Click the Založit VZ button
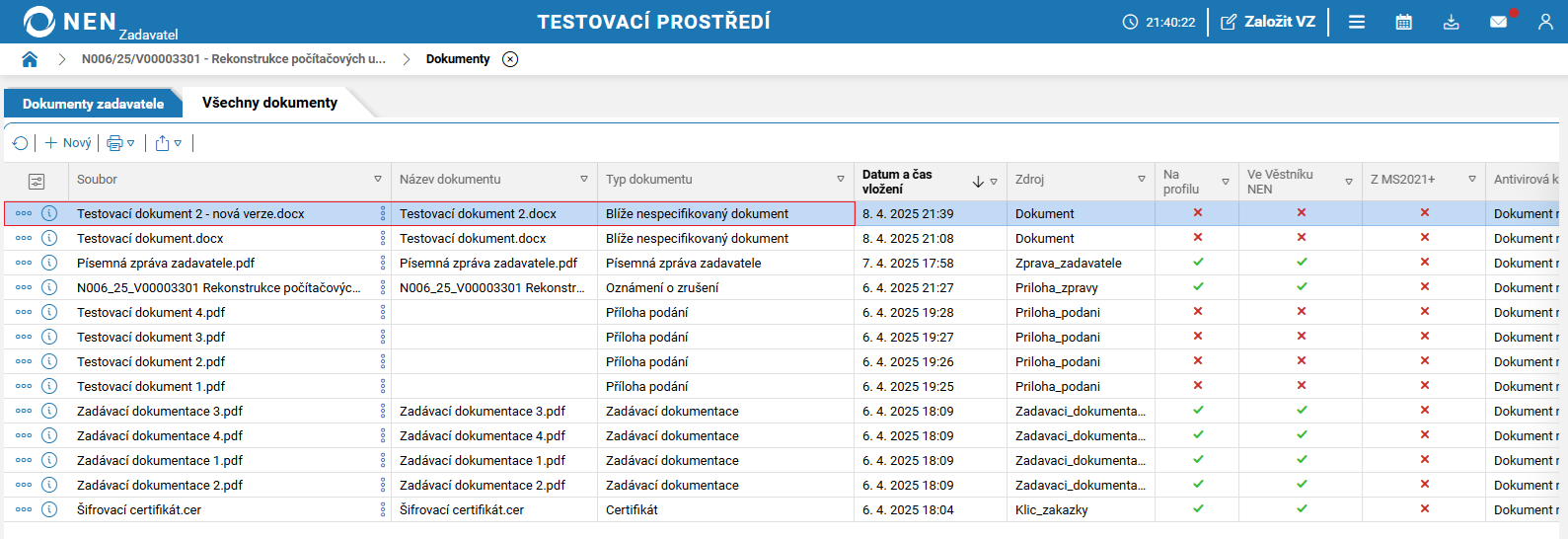Viewport: 1568px width, 539px height. click(1268, 22)
